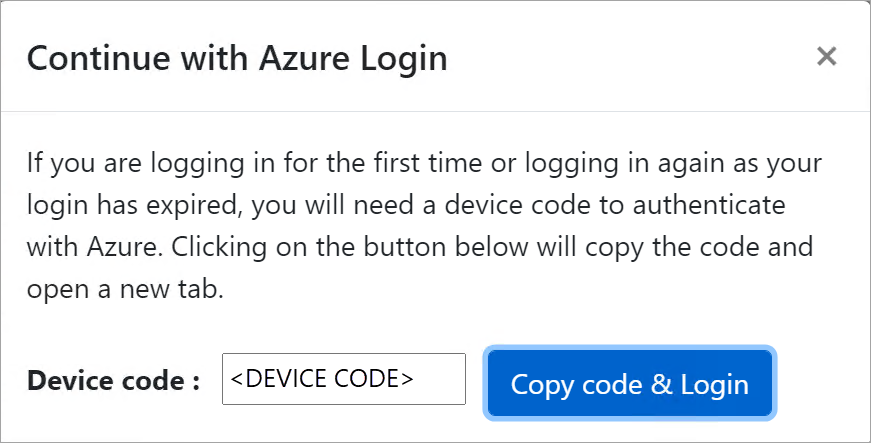Focus the Device code input field
Screen dimensions: 871x443
pos(343,379)
